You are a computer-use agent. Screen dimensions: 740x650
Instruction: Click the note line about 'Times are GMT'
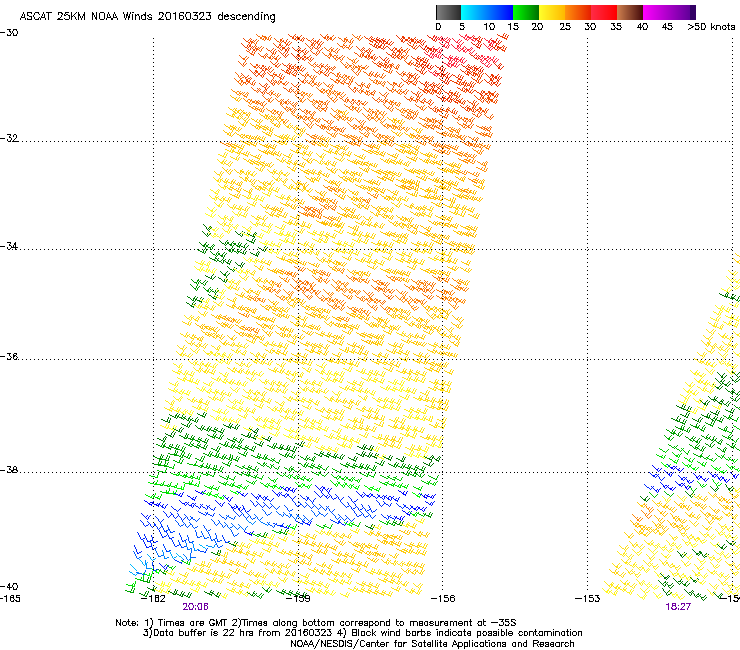pos(316,623)
